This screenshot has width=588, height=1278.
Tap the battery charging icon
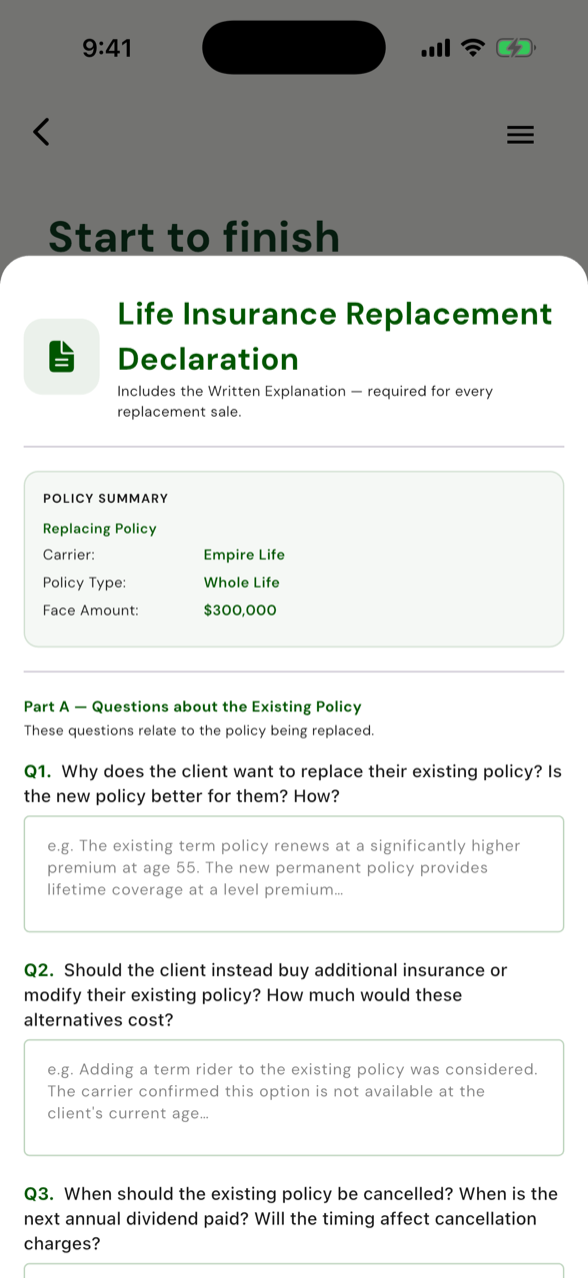516,47
